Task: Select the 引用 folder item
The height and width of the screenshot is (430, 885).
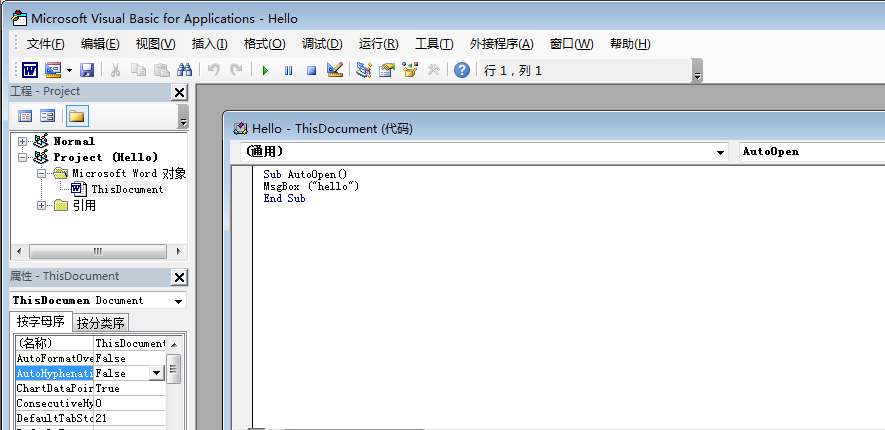Action: [84, 206]
